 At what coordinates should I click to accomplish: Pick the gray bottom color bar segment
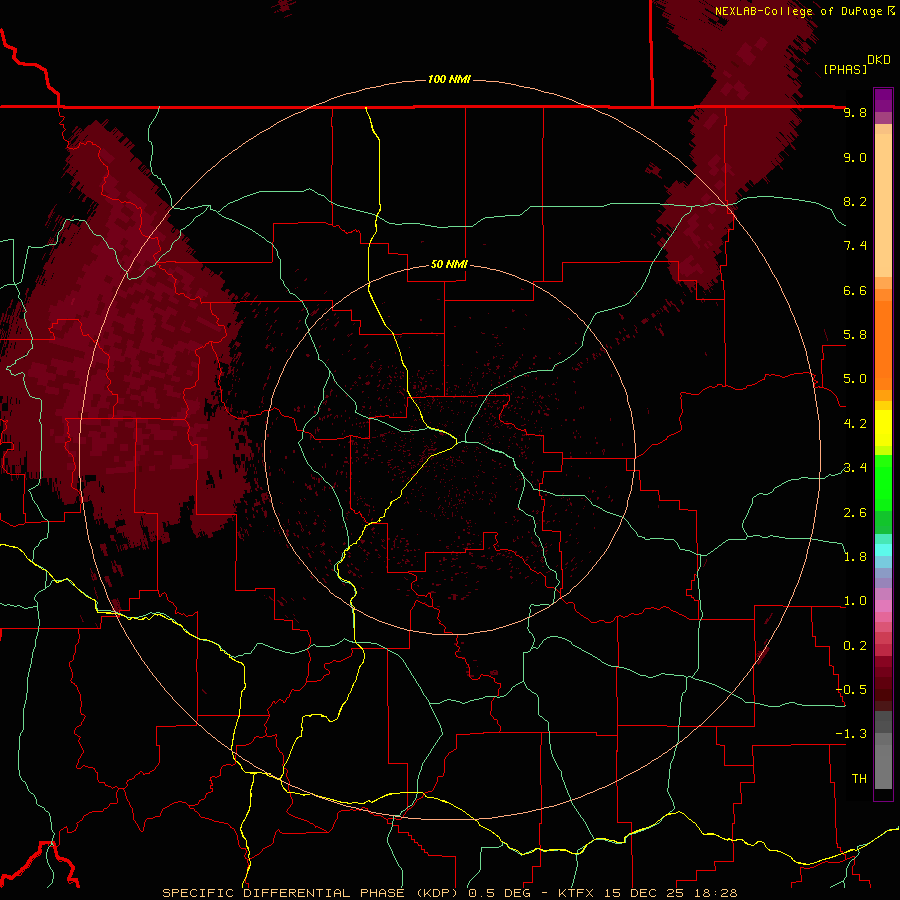(x=883, y=766)
